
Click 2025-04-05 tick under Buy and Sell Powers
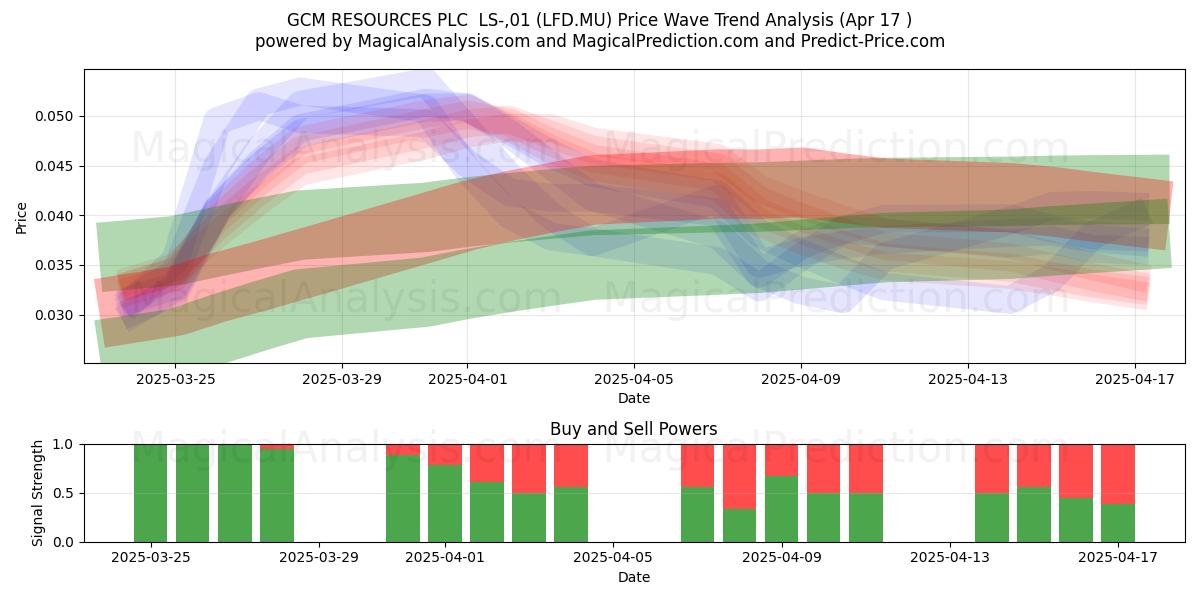(613, 557)
